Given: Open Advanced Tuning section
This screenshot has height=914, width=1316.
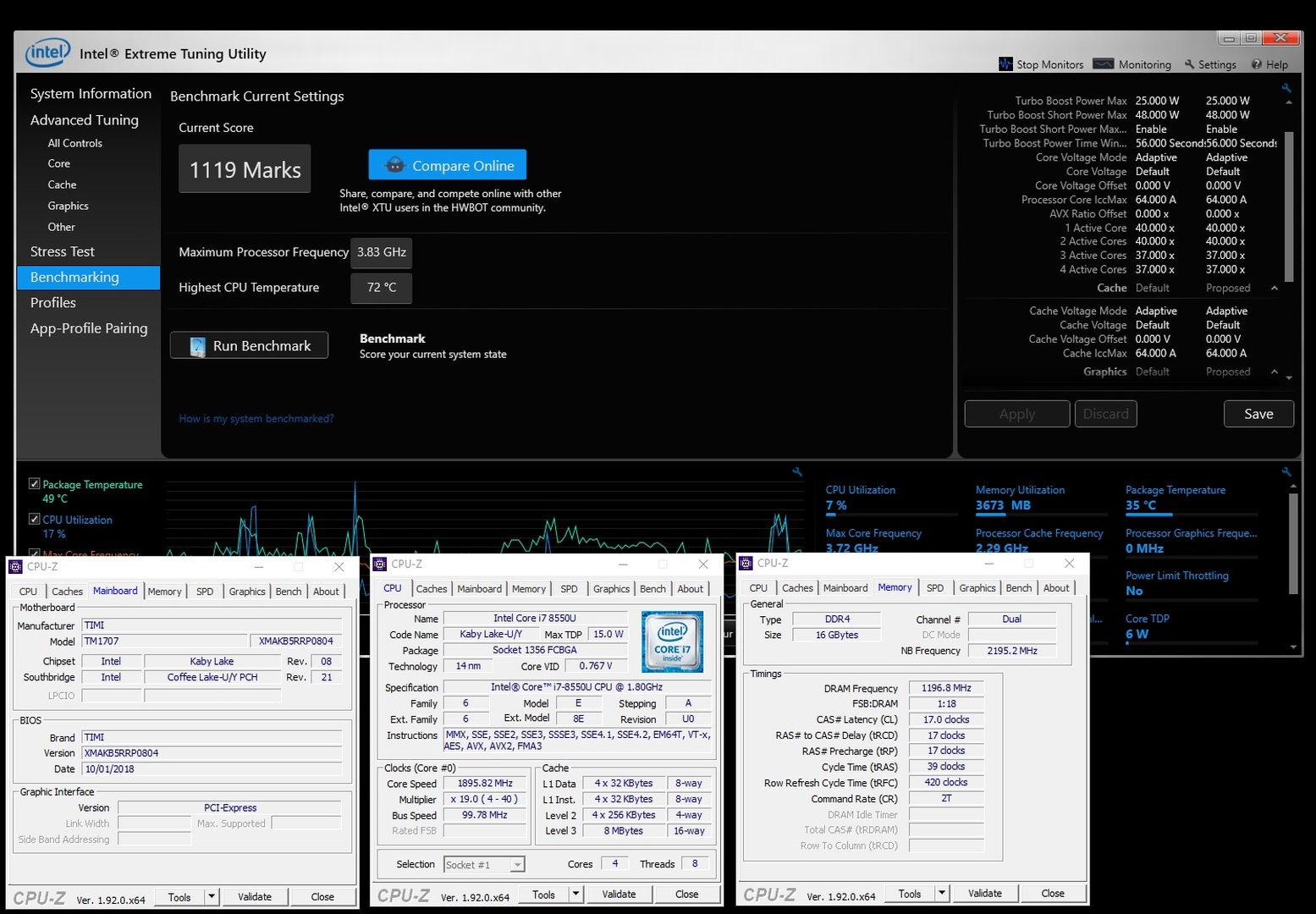Looking at the screenshot, I should coord(85,120).
